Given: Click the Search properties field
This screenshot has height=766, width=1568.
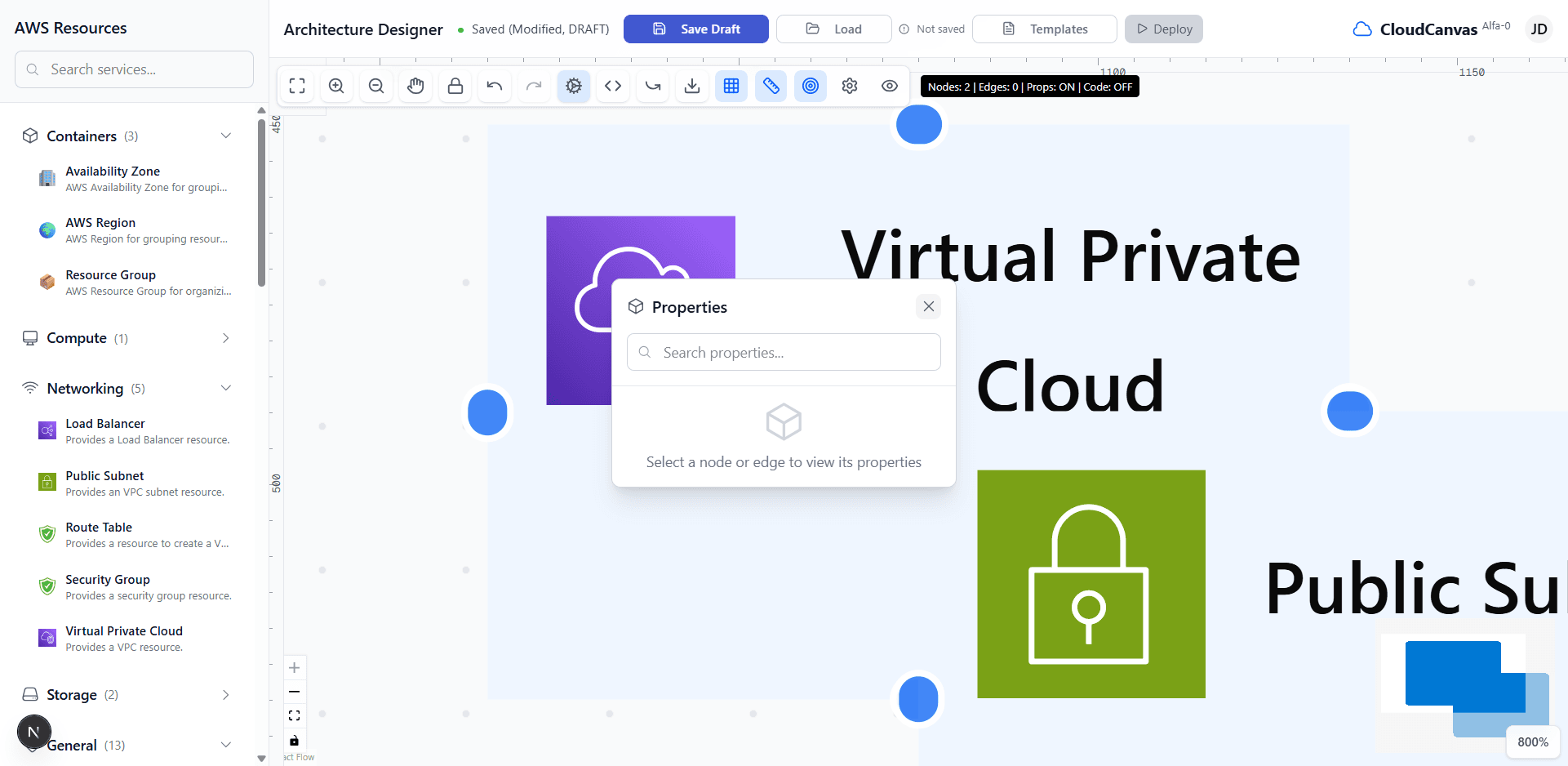Looking at the screenshot, I should (784, 352).
